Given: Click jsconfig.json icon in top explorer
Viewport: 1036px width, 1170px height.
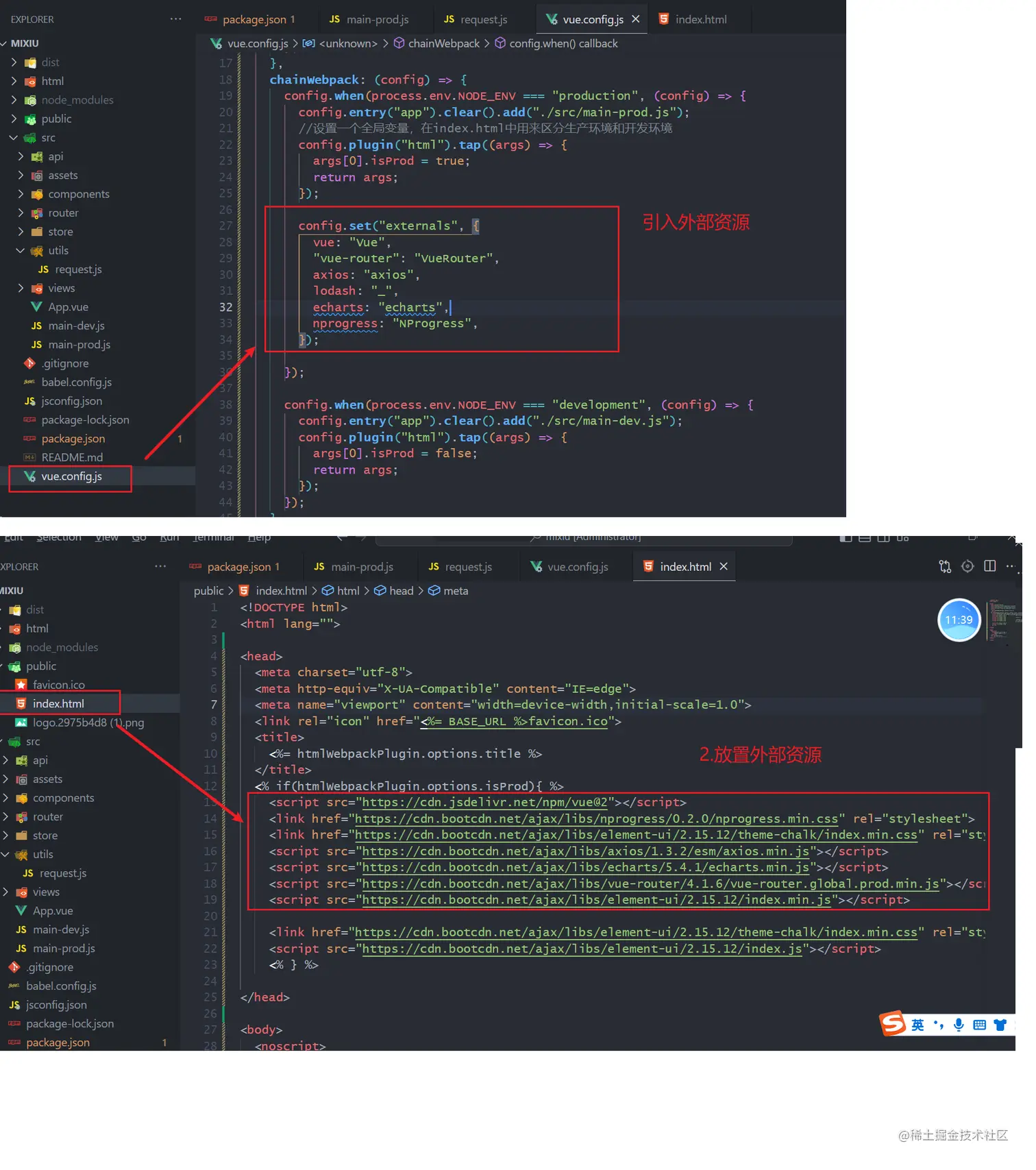Looking at the screenshot, I should (29, 401).
